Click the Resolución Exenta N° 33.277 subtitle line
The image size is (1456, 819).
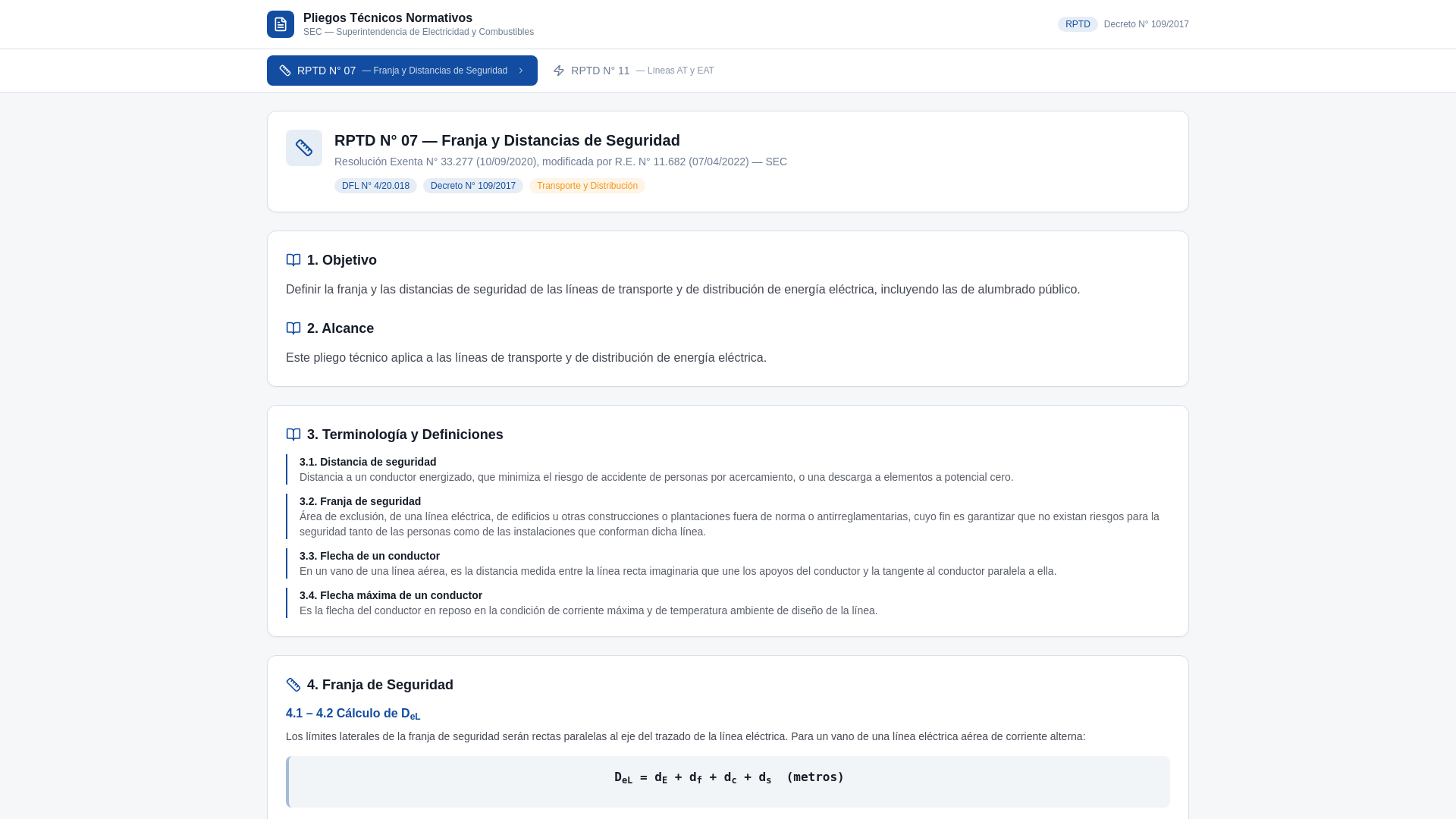pos(560,162)
